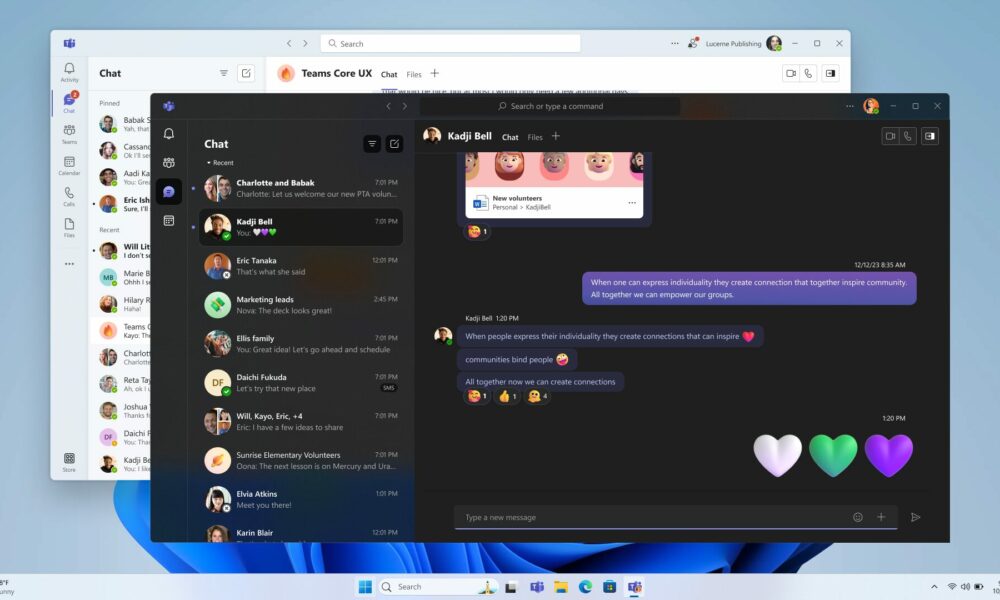Start audio call with Kadji Bell
This screenshot has height=600, width=1000.
tap(908, 136)
